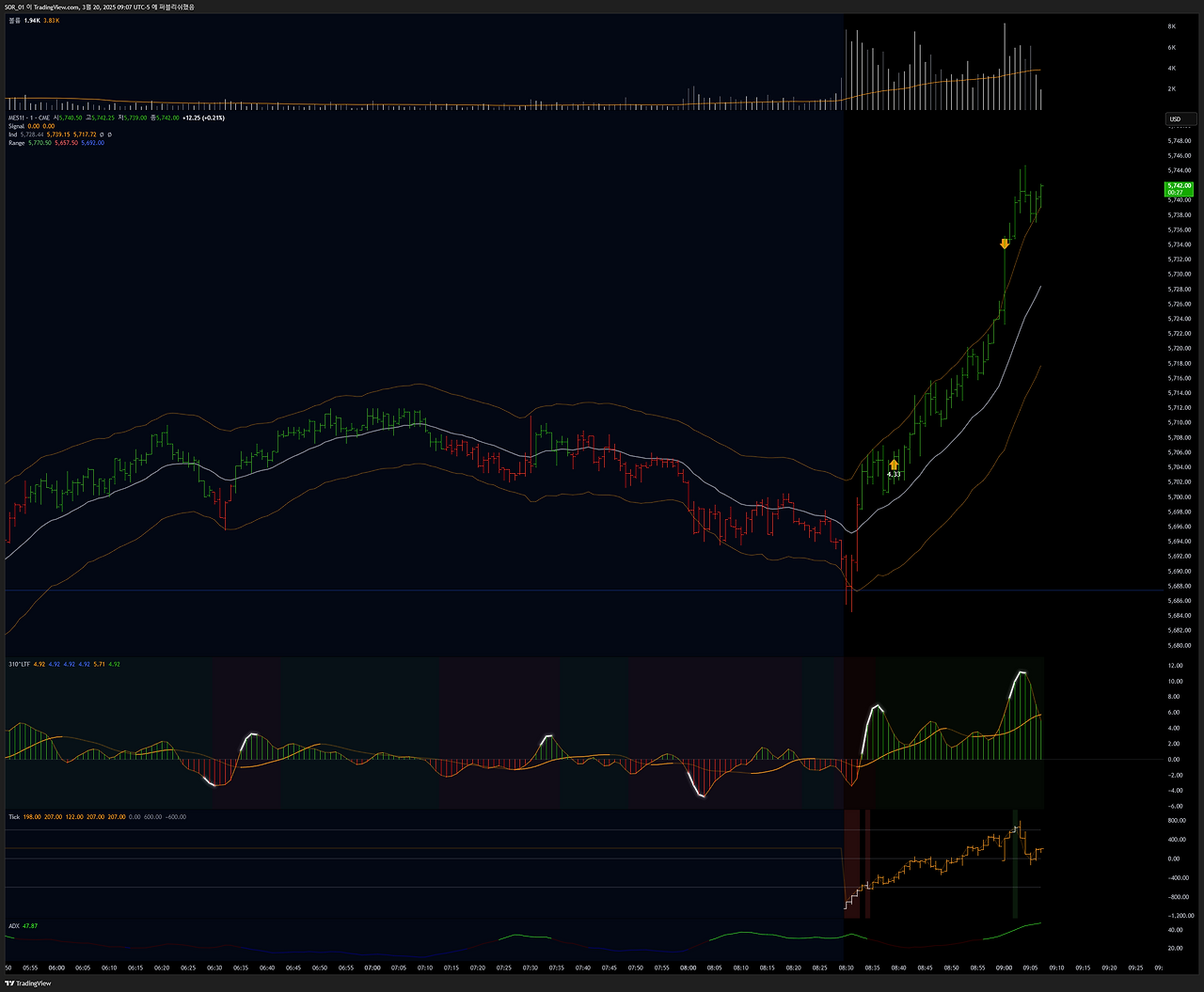
Task: Click the green 5,742.00 current price label
Action: [1179, 188]
